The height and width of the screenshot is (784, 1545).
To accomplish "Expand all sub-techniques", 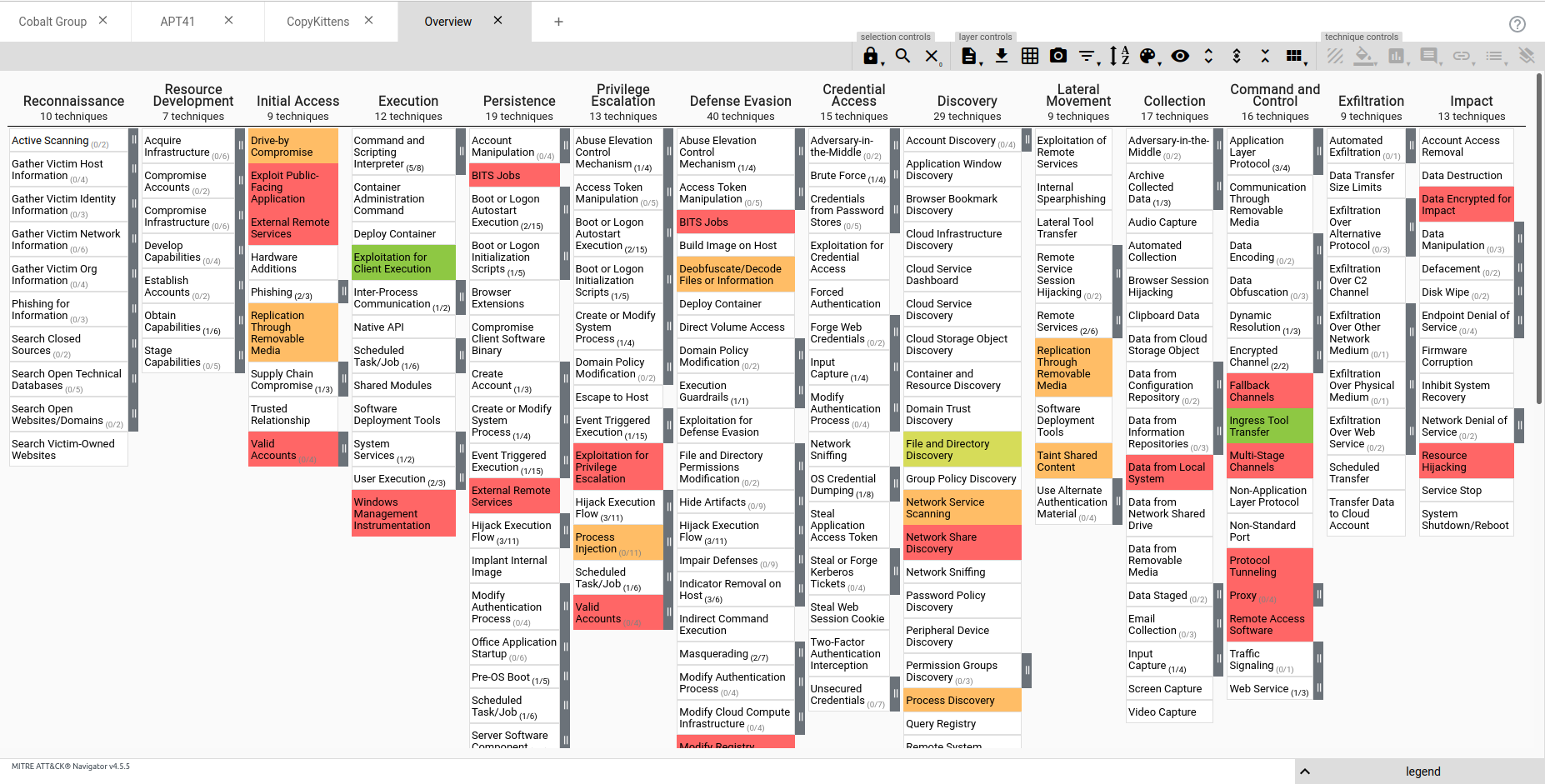I will coord(1208,56).
